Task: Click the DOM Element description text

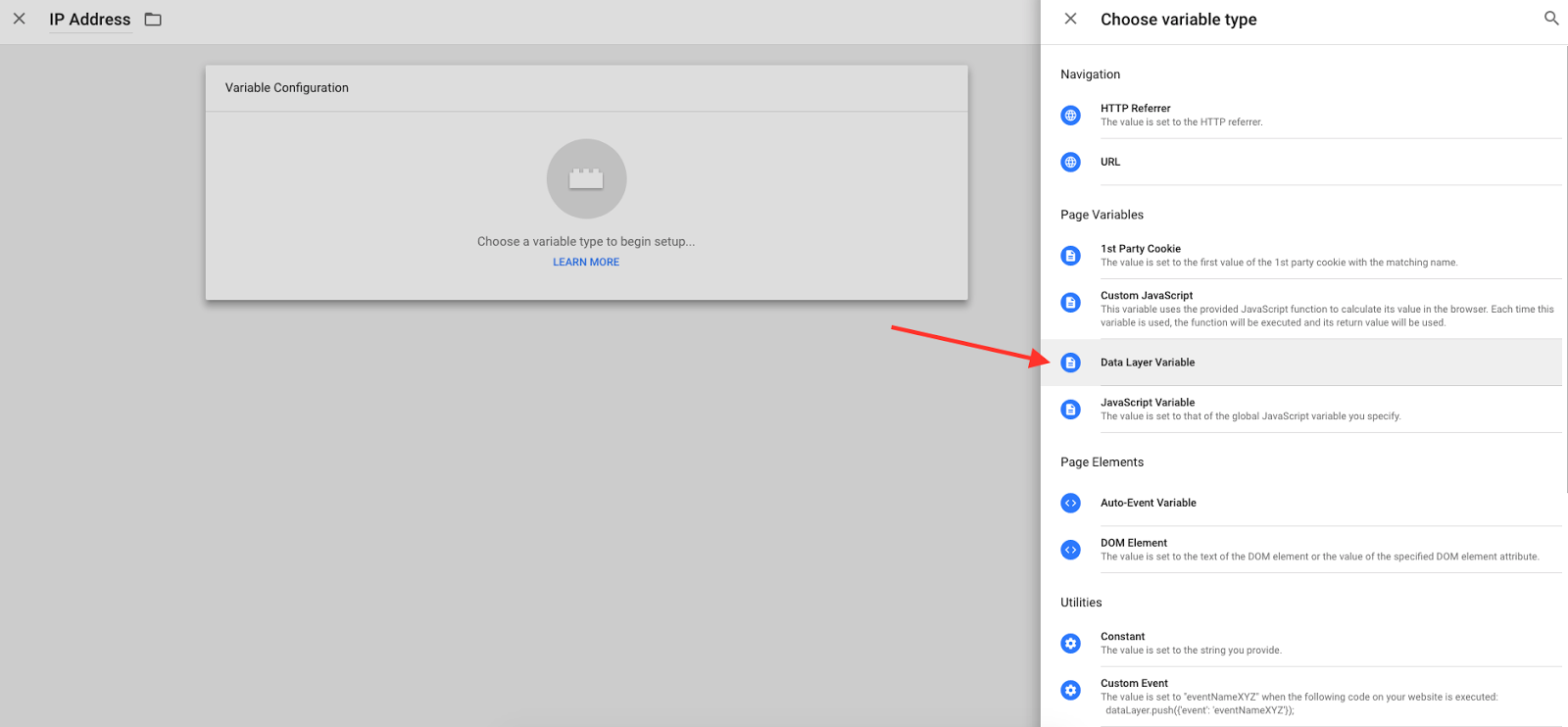Action: (1319, 557)
